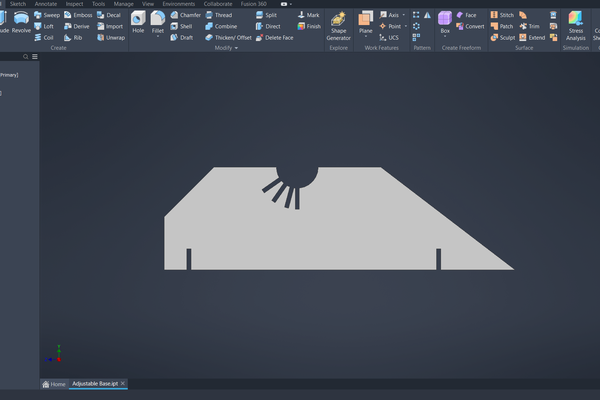Open the View ribbon tab

[148, 4]
